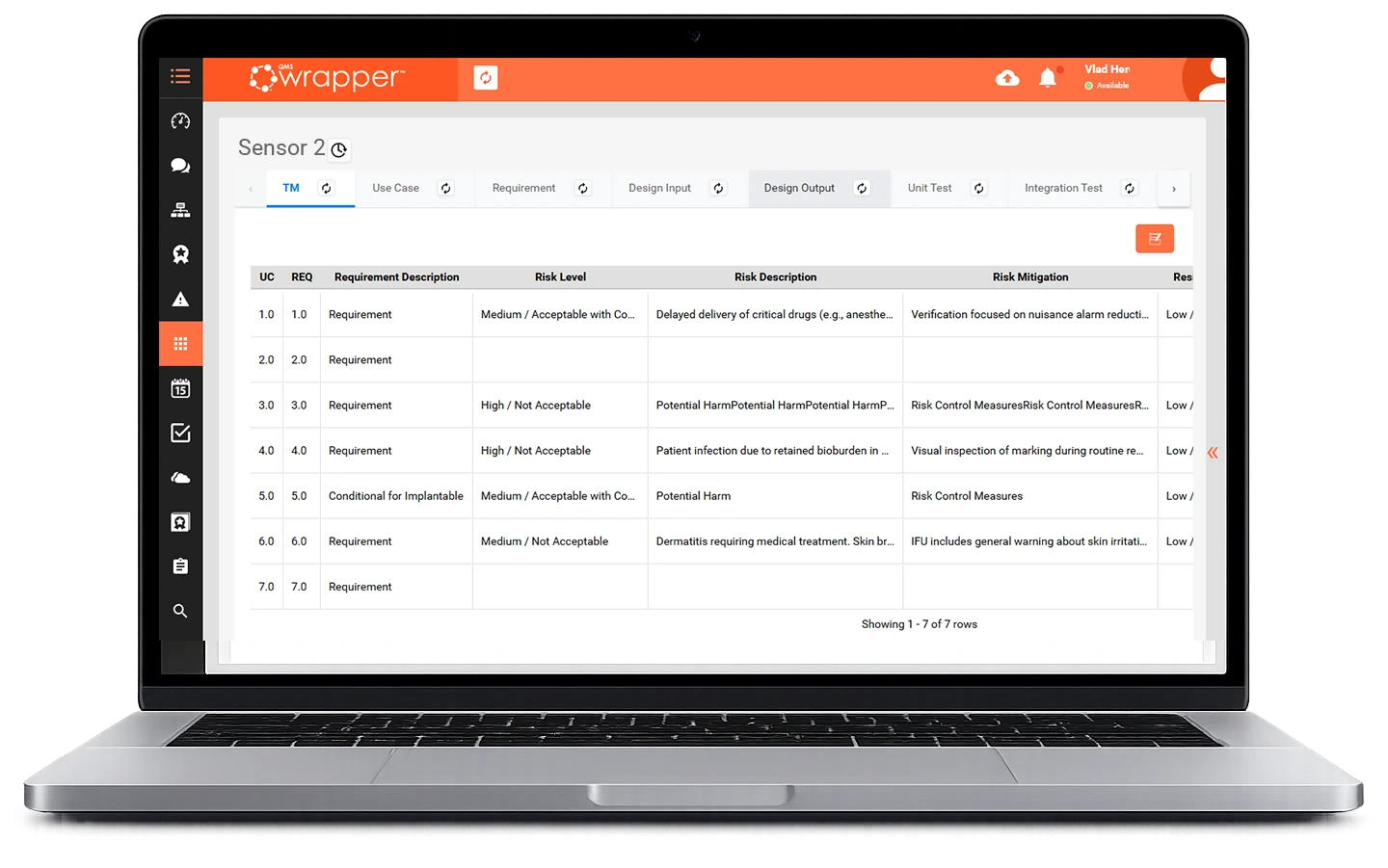Open the calendar icon in sidebar
The width and height of the screenshot is (1388, 868).
180,388
